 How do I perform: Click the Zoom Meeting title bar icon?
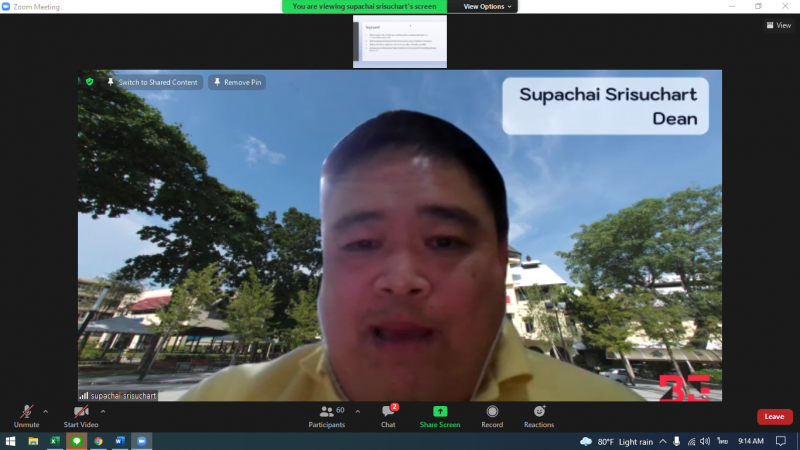click(x=6, y=7)
